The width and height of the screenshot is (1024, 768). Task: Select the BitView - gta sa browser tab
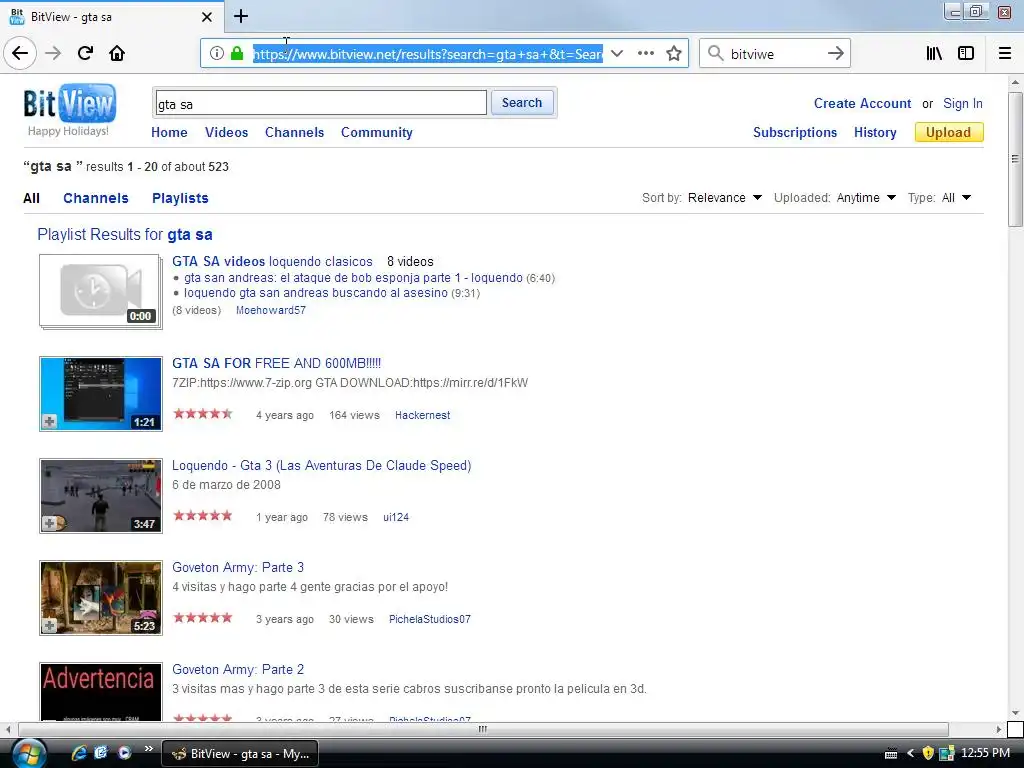pos(111,17)
